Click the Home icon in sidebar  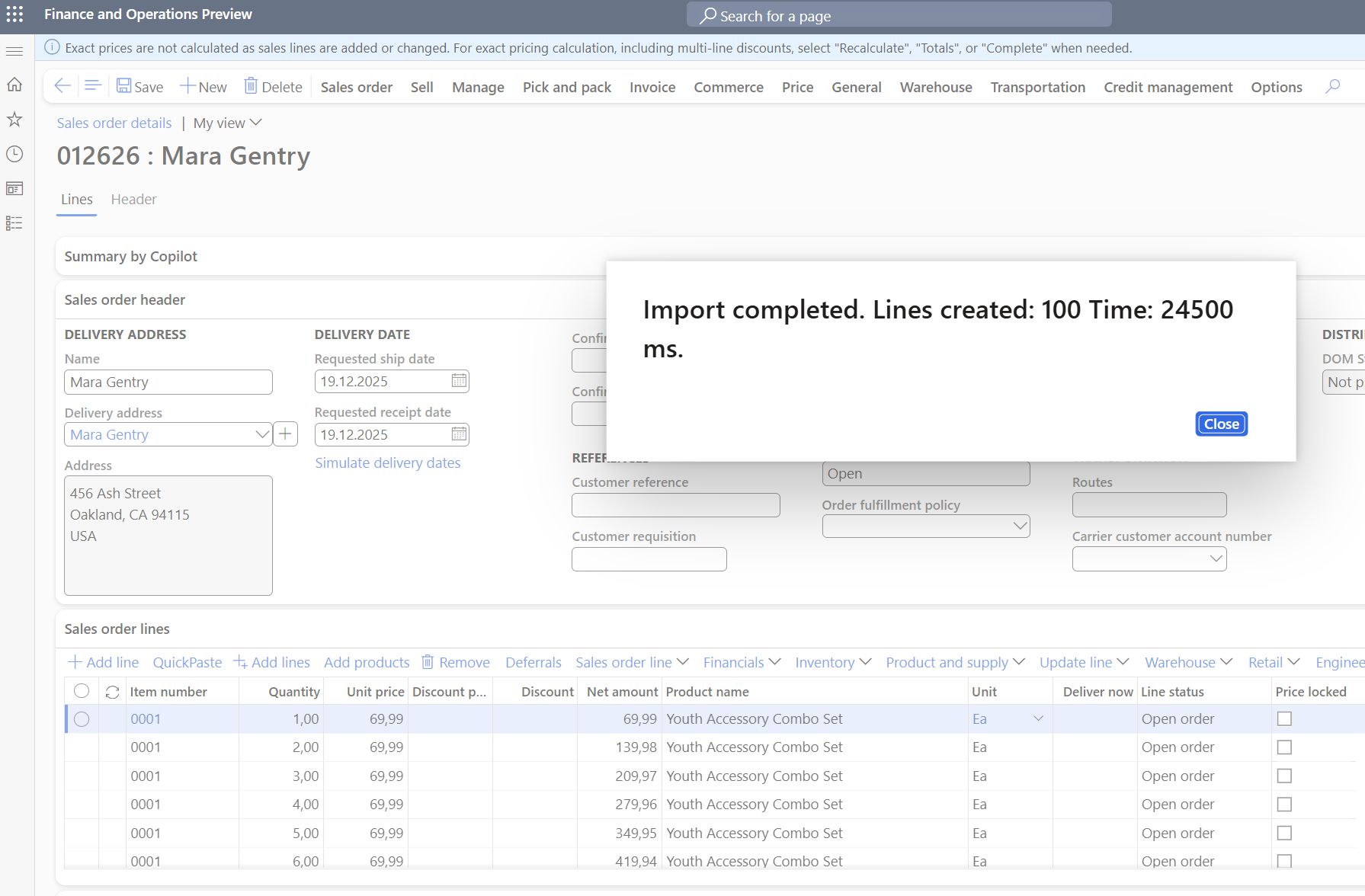pos(14,85)
